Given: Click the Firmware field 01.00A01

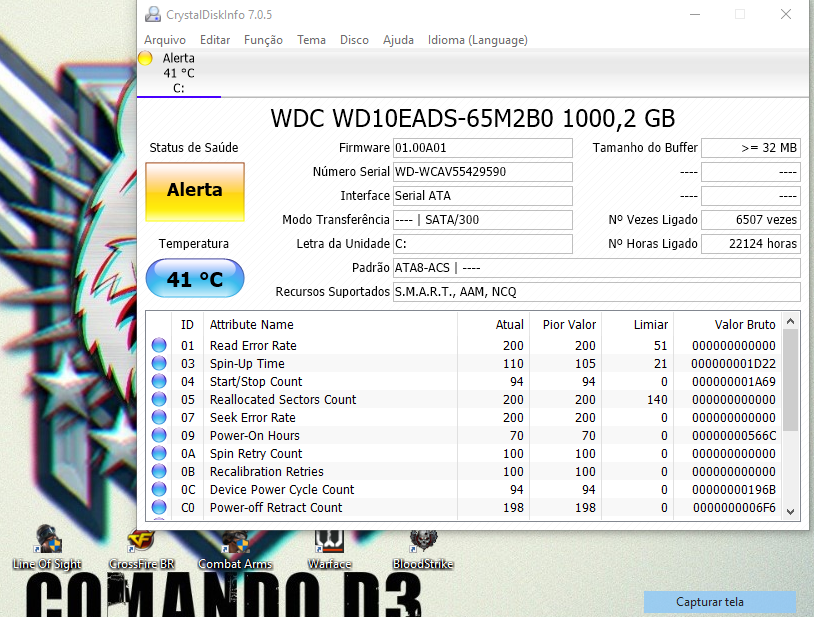Looking at the screenshot, I should click(483, 148).
